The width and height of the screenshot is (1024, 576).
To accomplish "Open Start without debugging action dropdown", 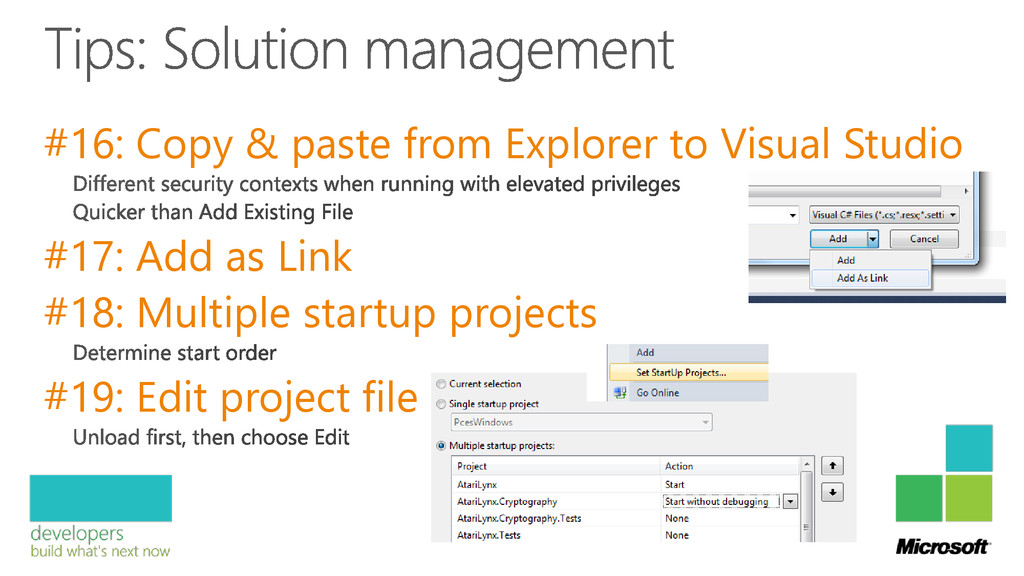I will click(790, 502).
